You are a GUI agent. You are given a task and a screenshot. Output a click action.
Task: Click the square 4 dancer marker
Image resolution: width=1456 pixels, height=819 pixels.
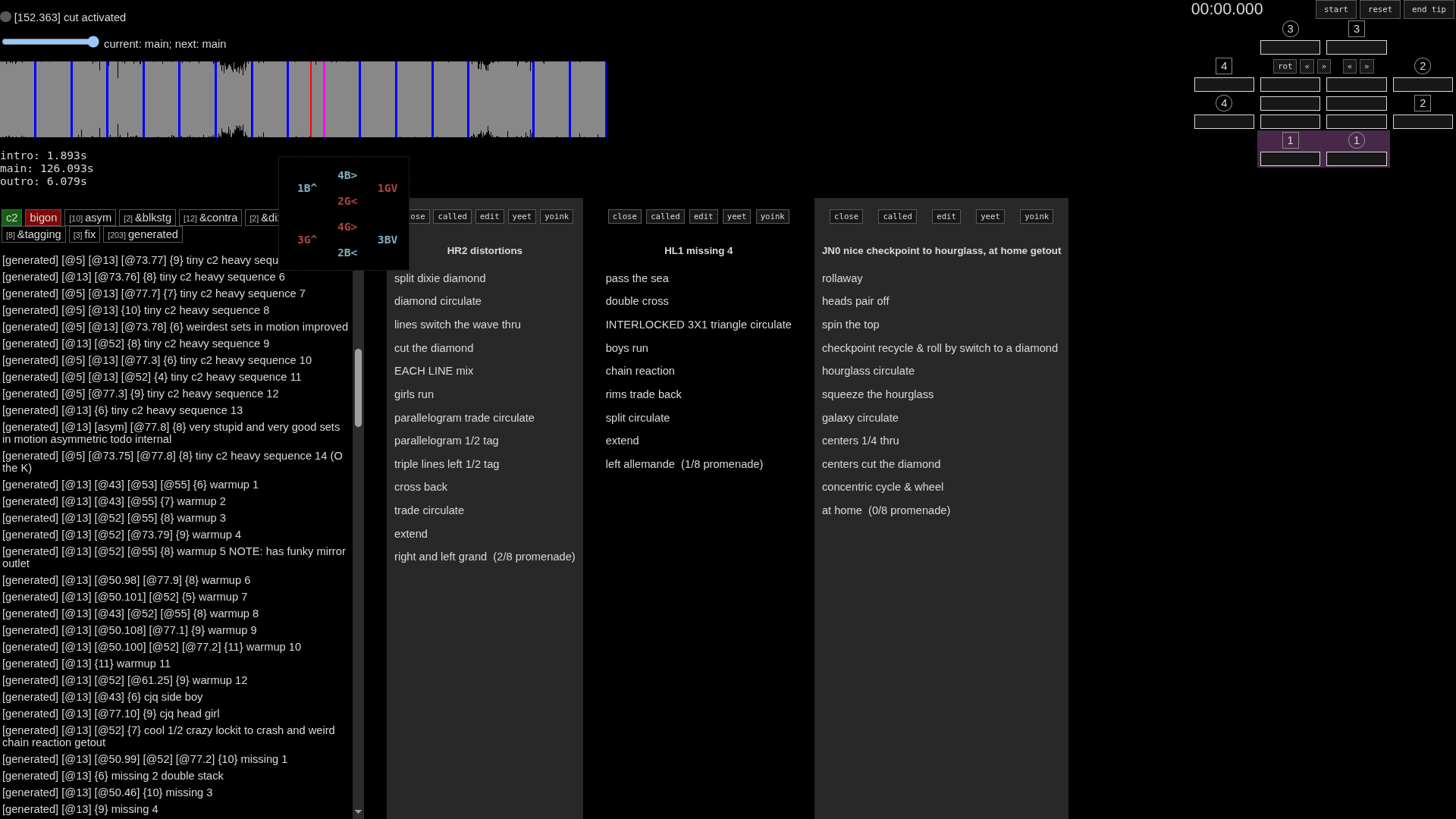(x=1223, y=66)
